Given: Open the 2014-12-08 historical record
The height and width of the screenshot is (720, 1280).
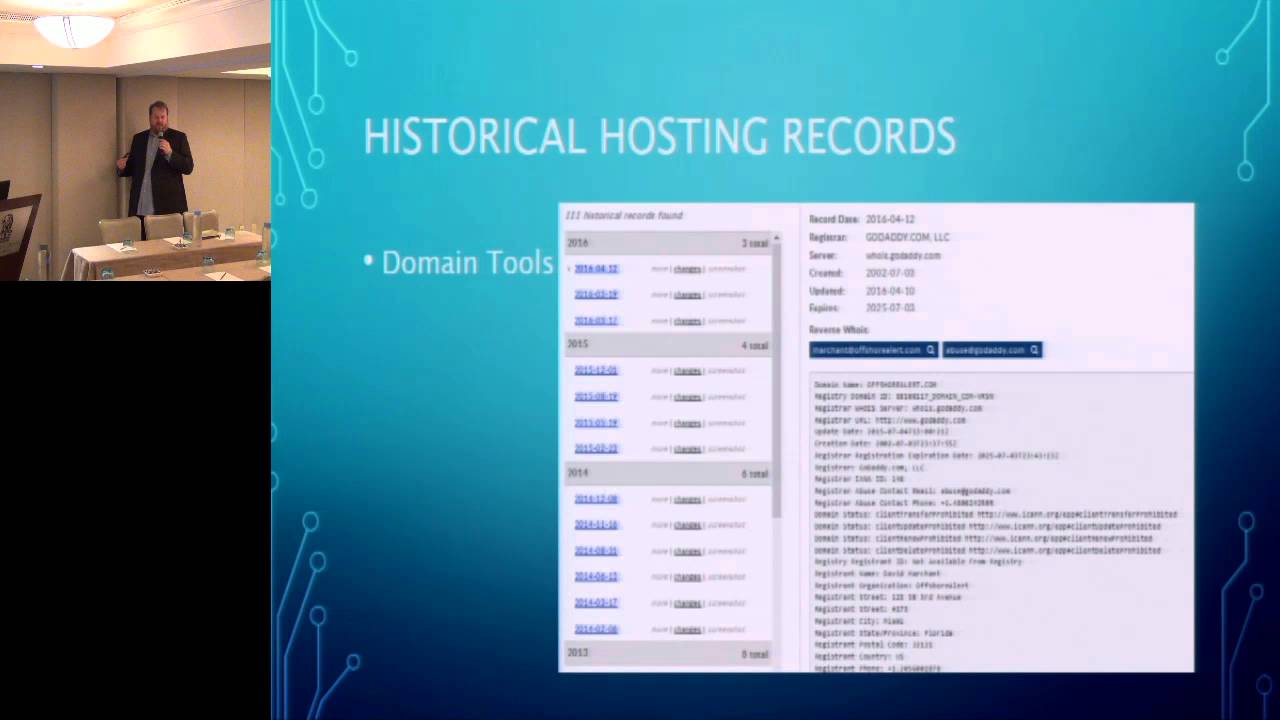Looking at the screenshot, I should [x=596, y=499].
